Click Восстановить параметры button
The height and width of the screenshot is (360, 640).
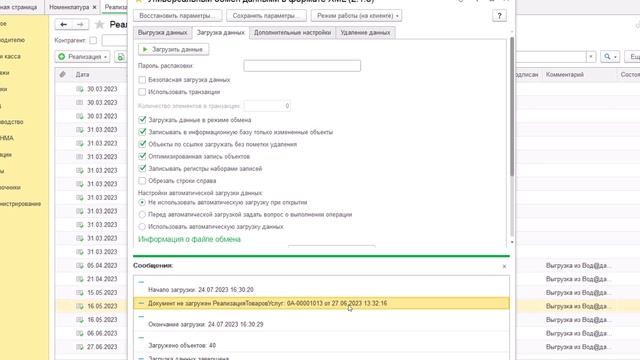click(177, 16)
